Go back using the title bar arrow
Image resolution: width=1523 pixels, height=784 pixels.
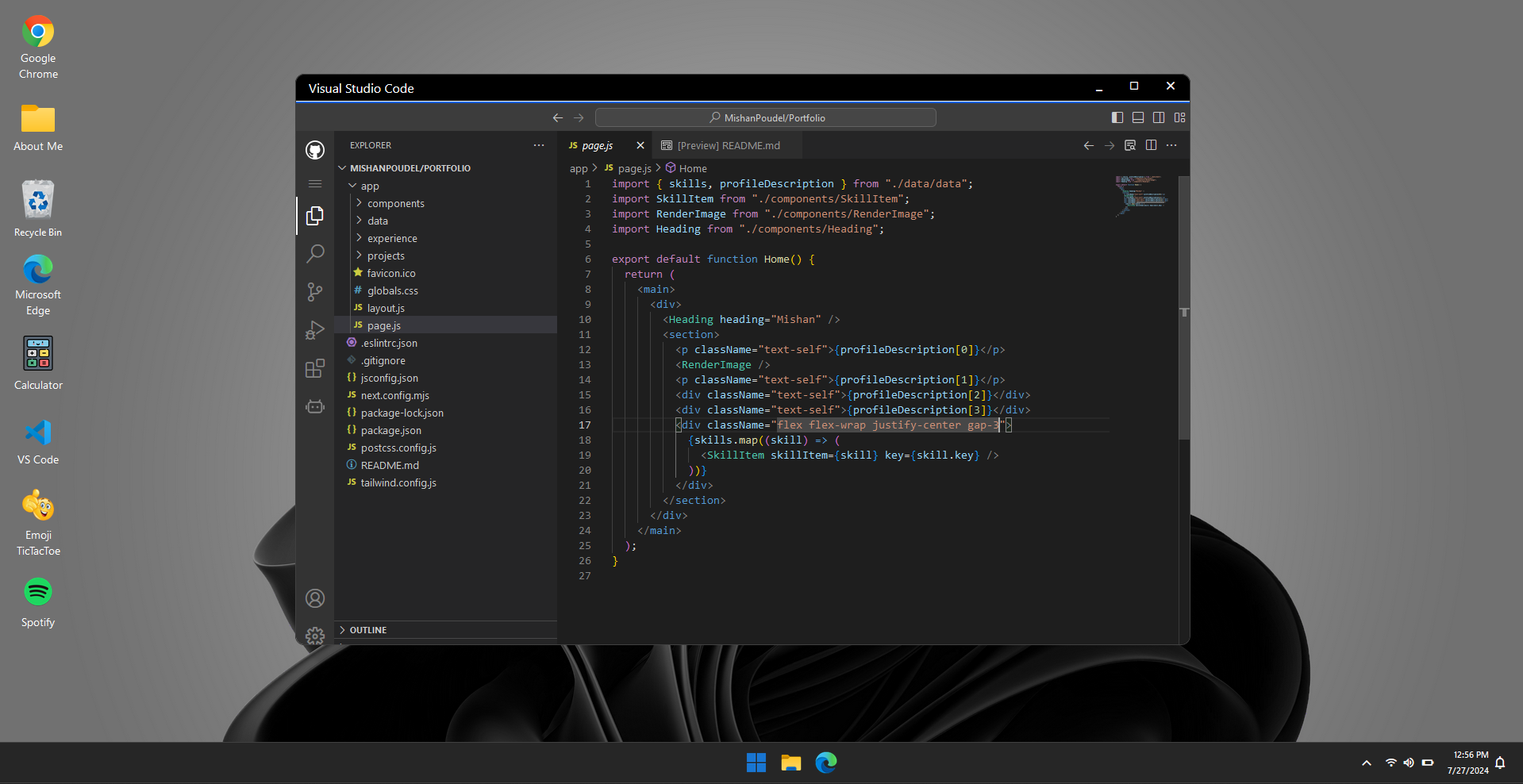tap(558, 117)
